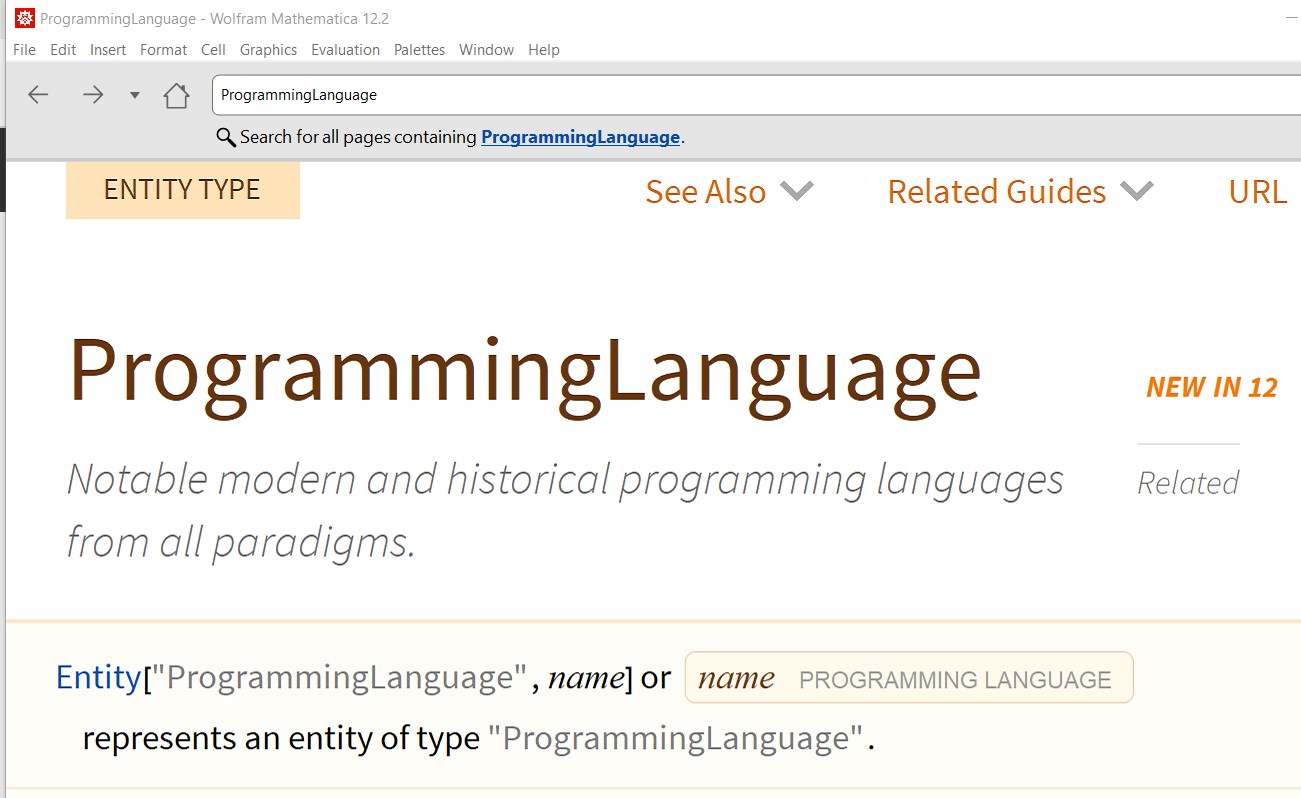Expand the Related Guides dropdown

click(1020, 191)
